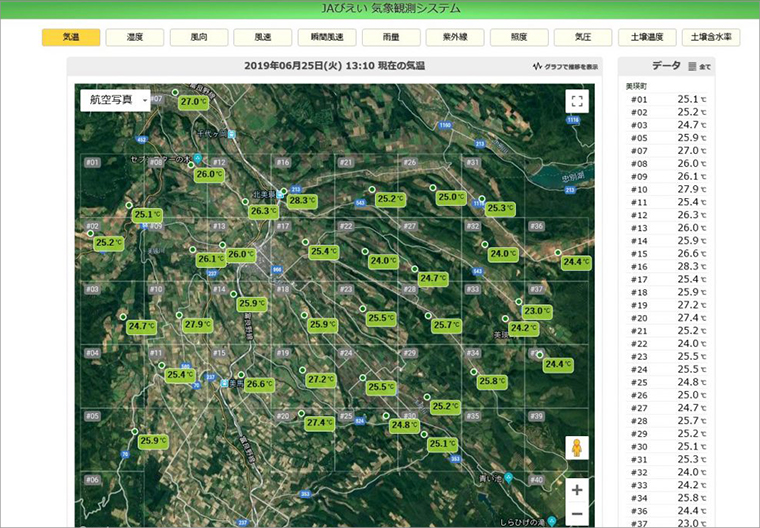This screenshot has height=528, width=760.
Task: Select the 25.3℃ sensor marker near #31
Action: pyautogui.click(x=500, y=208)
